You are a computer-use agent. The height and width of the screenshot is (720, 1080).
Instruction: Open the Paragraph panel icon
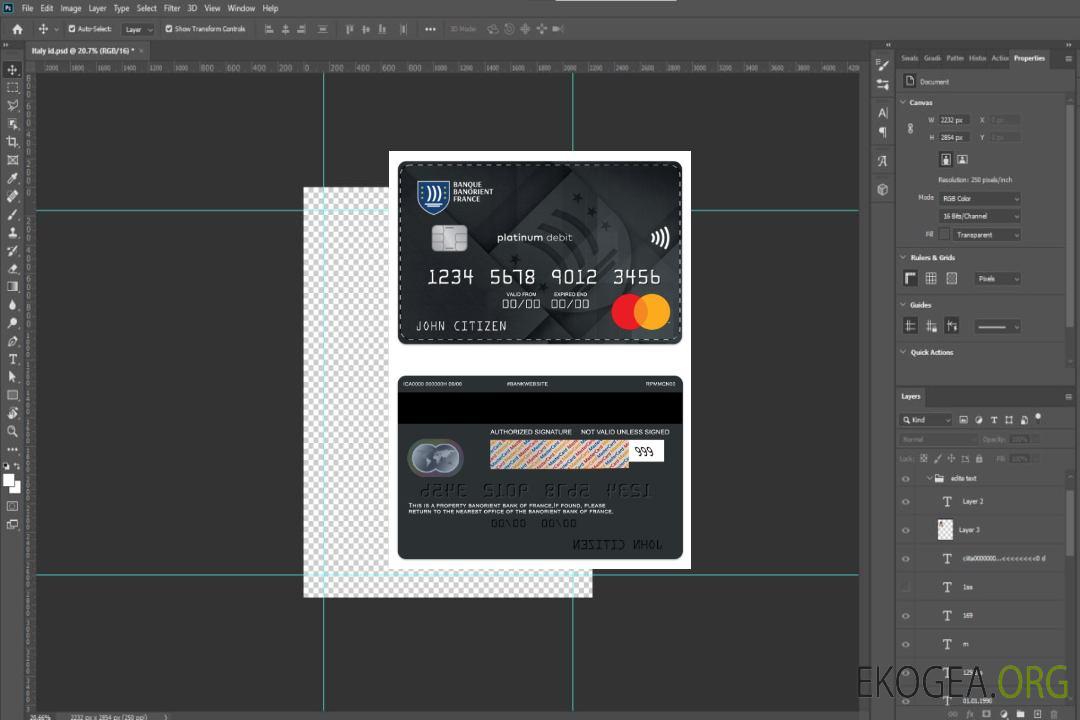pyautogui.click(x=882, y=132)
